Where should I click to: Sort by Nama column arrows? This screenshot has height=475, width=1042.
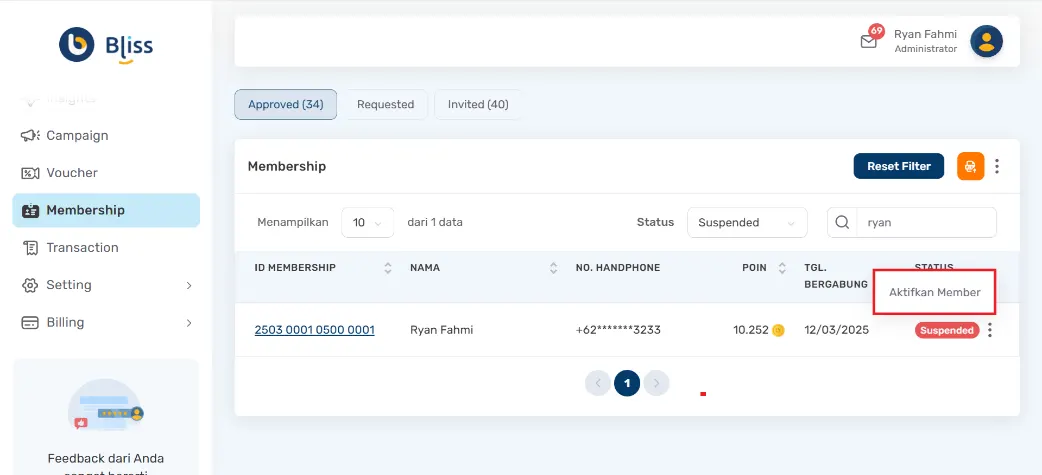click(x=553, y=268)
